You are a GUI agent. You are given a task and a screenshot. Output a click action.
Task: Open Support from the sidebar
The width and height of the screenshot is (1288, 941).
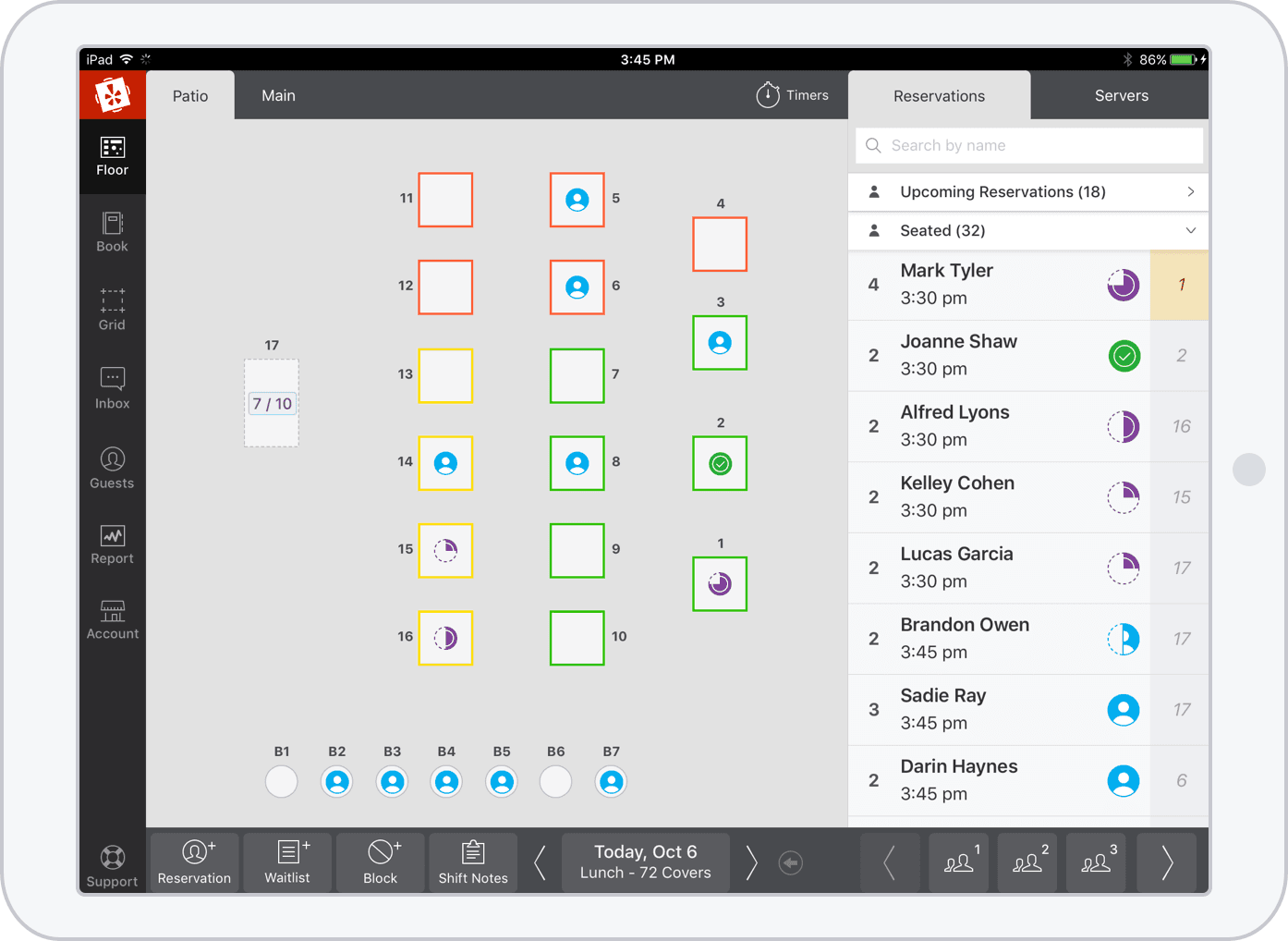point(112,865)
